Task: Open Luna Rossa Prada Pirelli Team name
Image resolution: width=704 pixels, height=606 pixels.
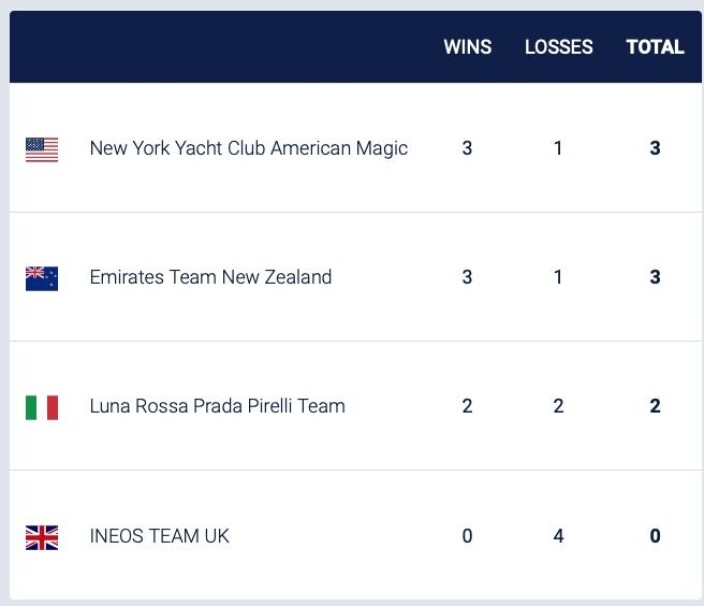Action: (217, 406)
